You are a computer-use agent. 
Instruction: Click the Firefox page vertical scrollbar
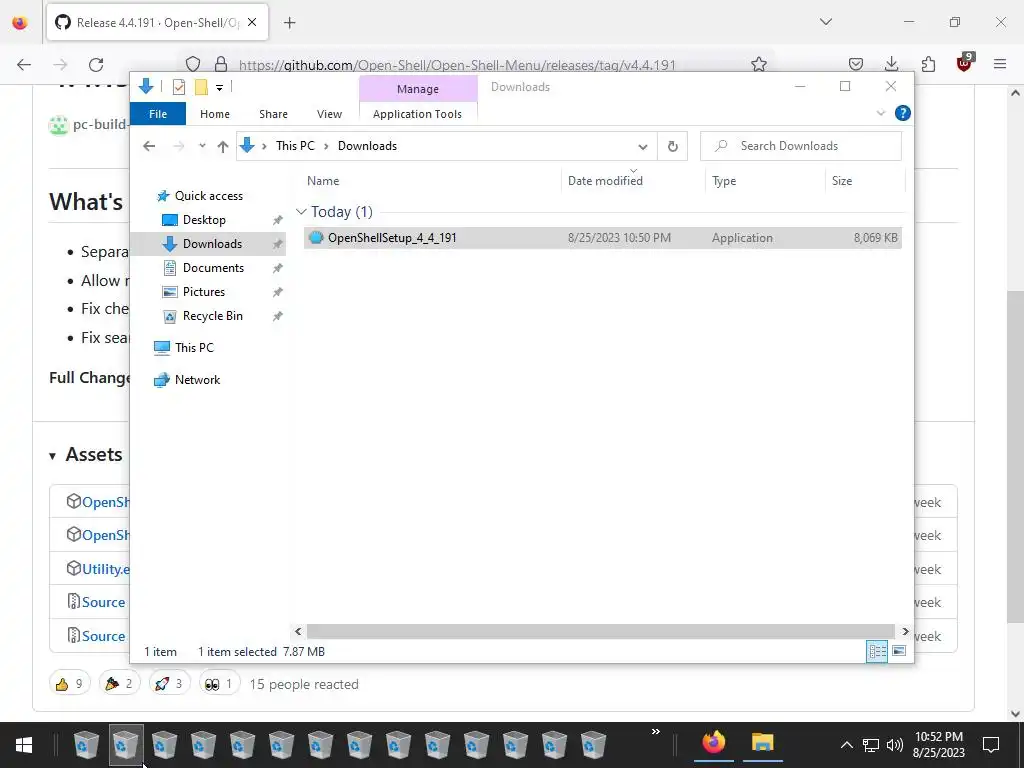[1015, 457]
